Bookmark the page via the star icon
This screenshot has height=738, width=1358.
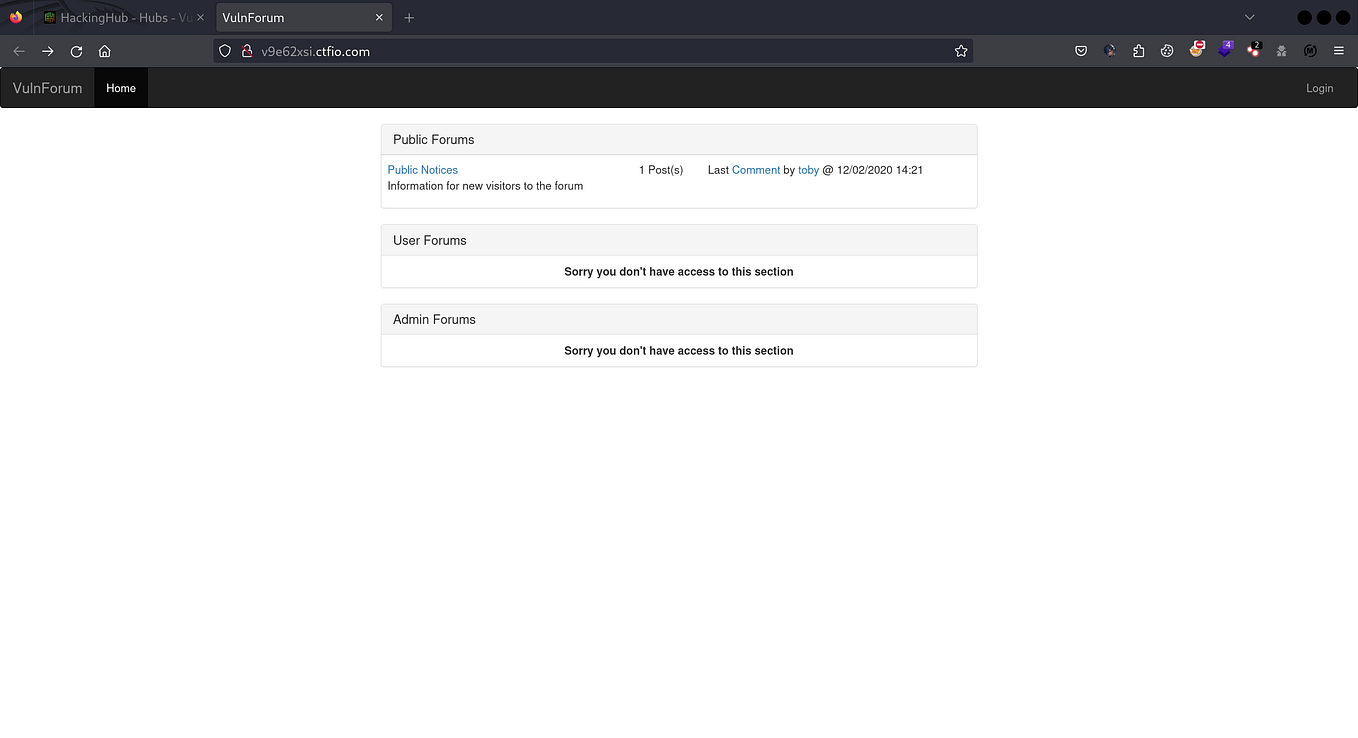click(x=961, y=50)
